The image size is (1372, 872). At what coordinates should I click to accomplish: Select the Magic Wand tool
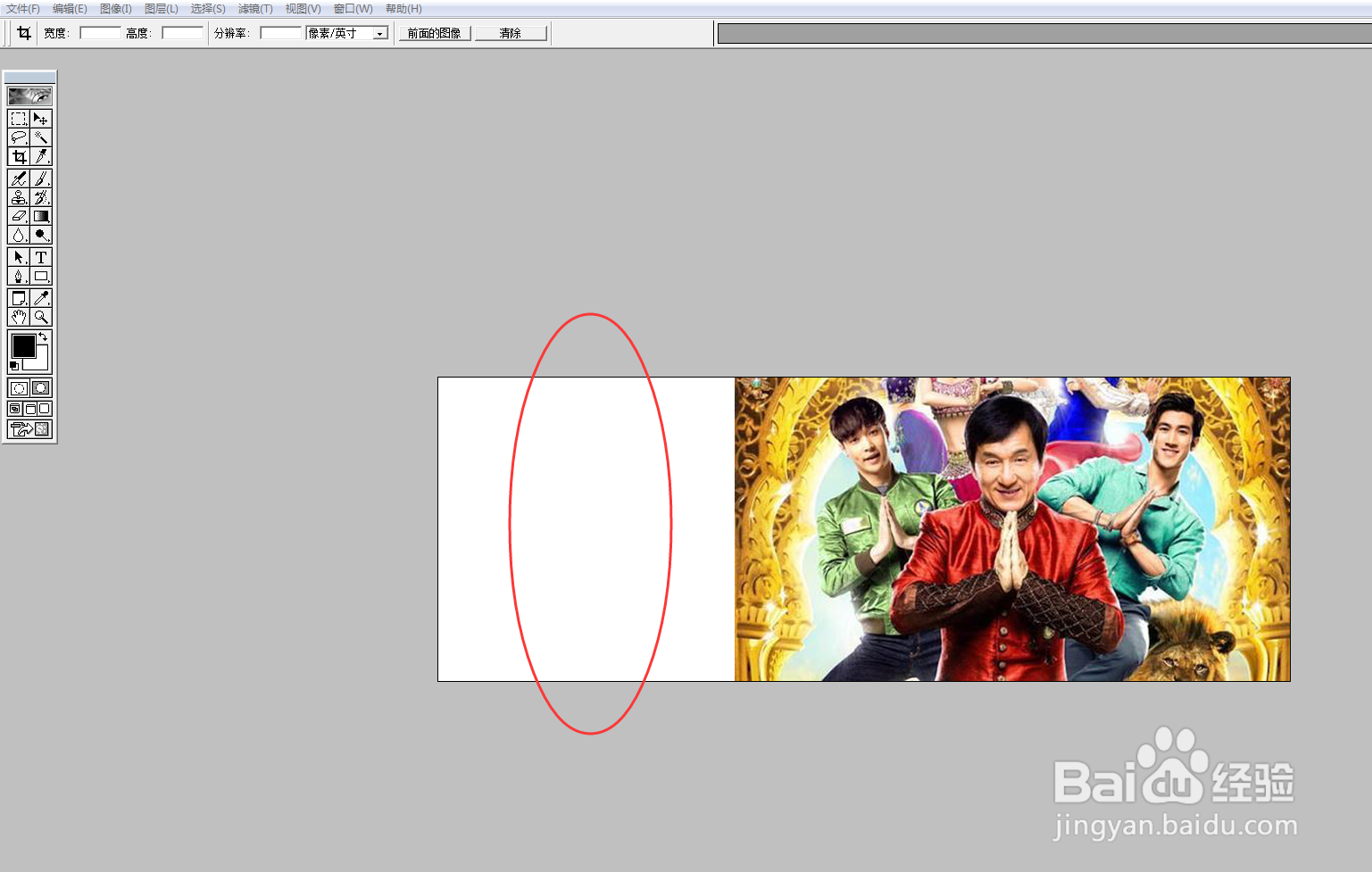[41, 137]
